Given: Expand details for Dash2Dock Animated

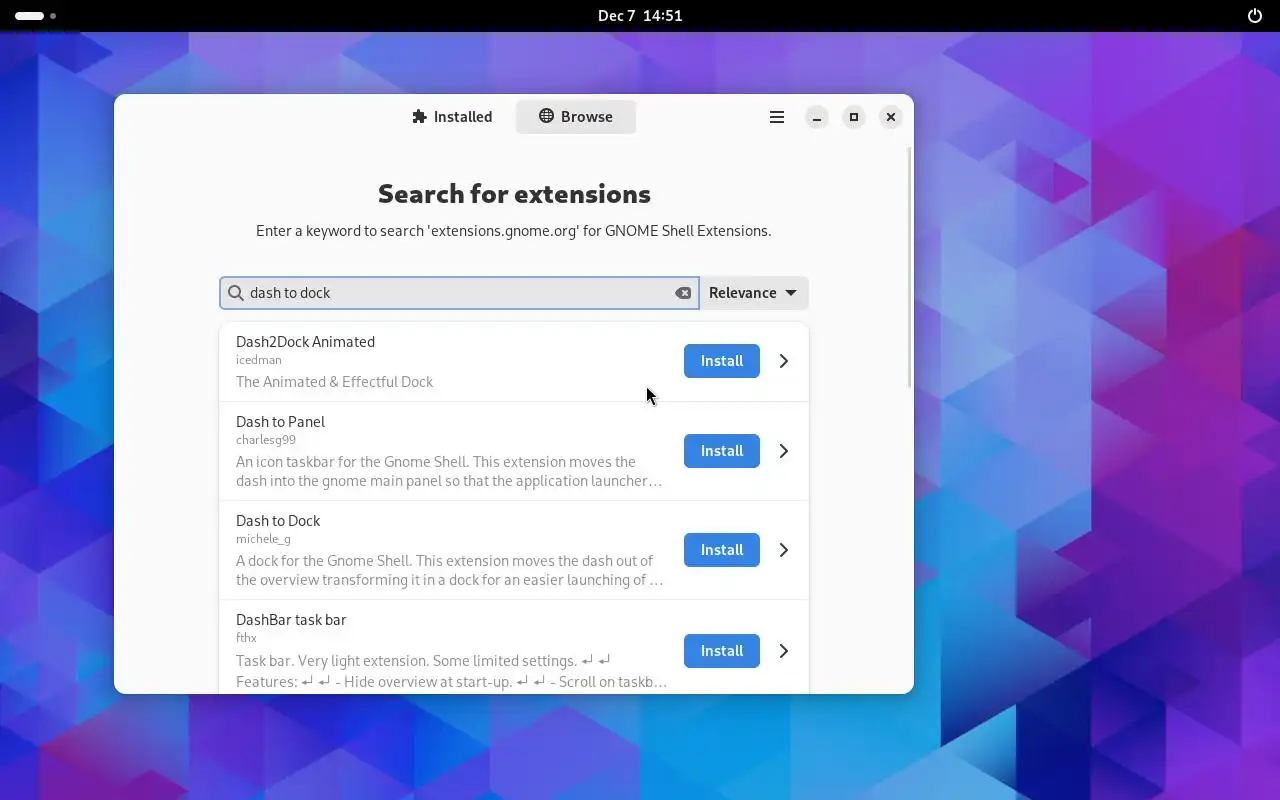Looking at the screenshot, I should tap(784, 361).
